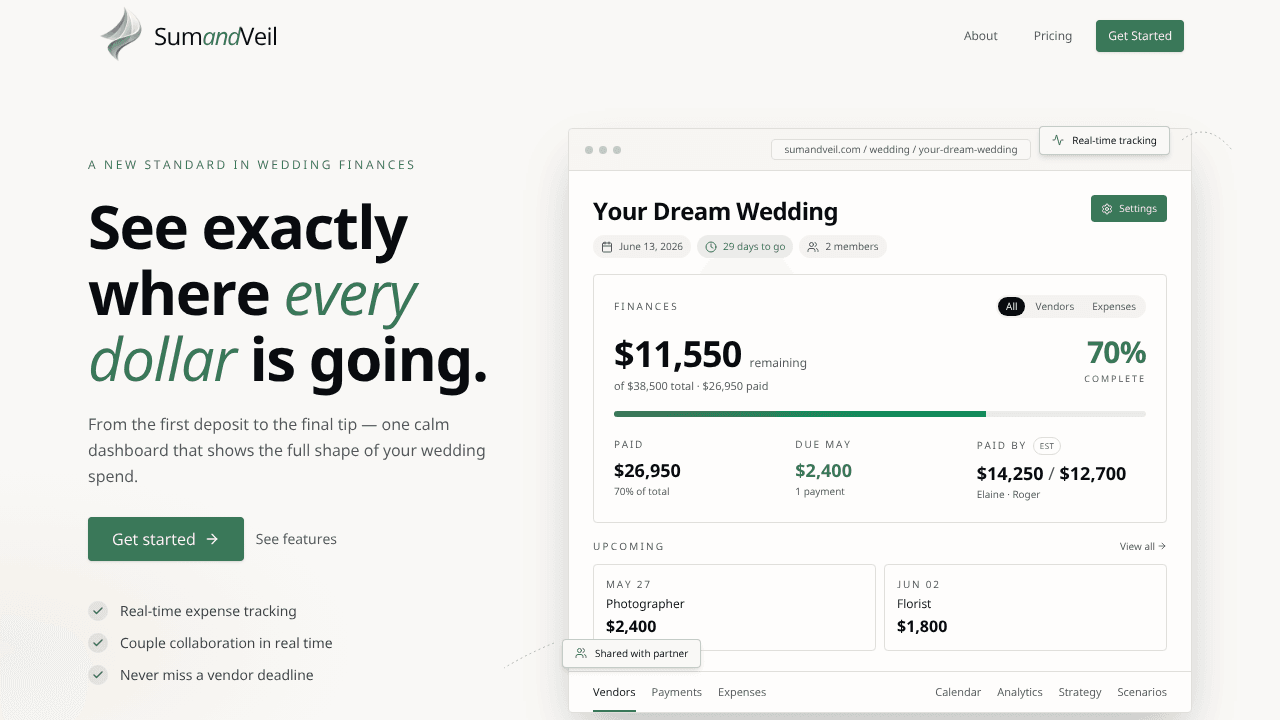Open the About page link

pyautogui.click(x=981, y=36)
